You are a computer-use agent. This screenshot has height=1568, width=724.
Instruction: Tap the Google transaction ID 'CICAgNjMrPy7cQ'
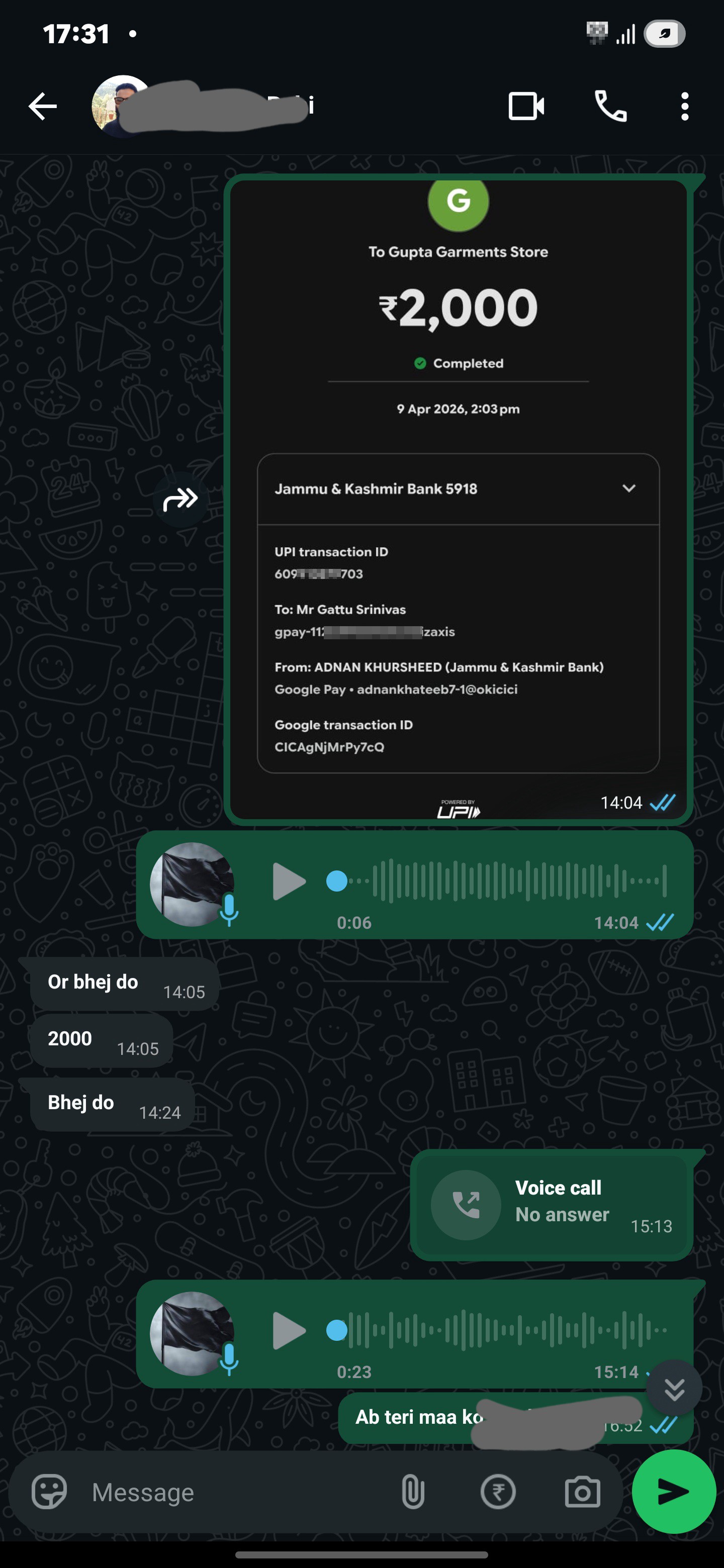click(x=329, y=747)
